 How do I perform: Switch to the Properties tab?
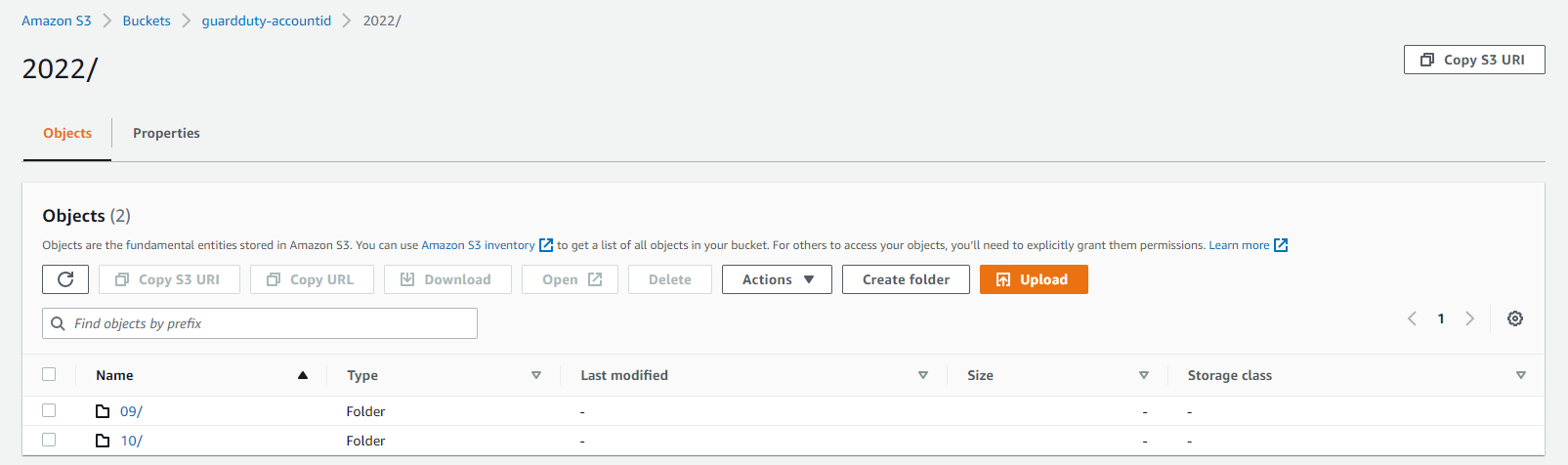(166, 134)
